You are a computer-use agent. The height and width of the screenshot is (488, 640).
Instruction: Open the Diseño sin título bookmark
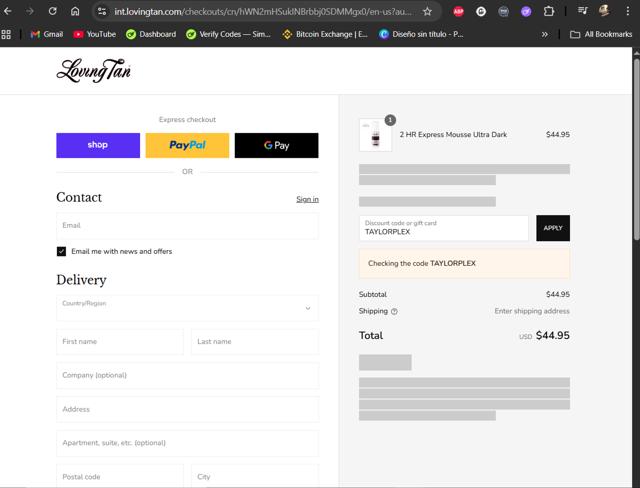(421, 34)
